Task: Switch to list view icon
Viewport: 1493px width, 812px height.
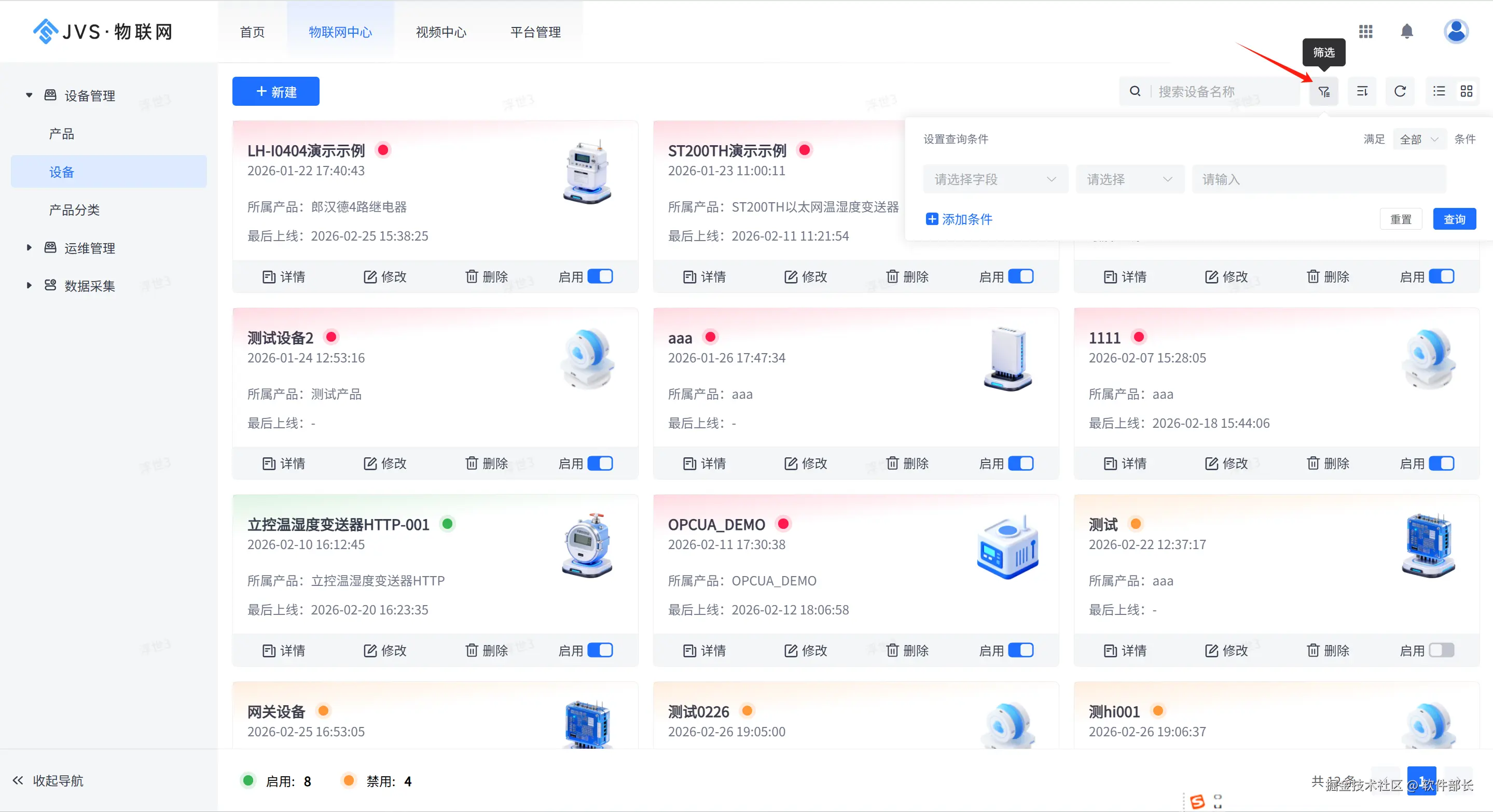Action: click(x=1439, y=91)
